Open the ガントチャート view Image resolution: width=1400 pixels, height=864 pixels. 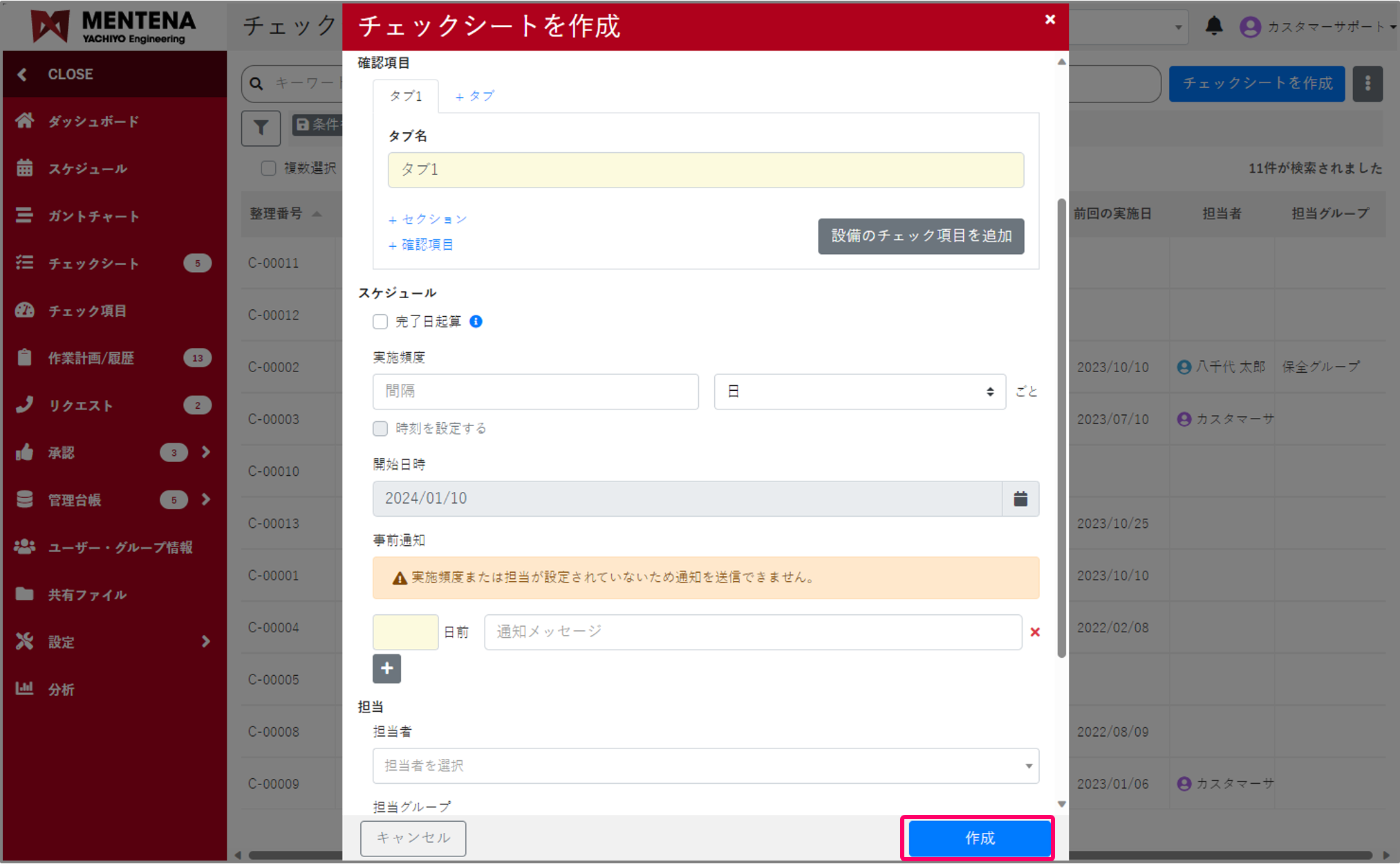pyautogui.click(x=25, y=216)
